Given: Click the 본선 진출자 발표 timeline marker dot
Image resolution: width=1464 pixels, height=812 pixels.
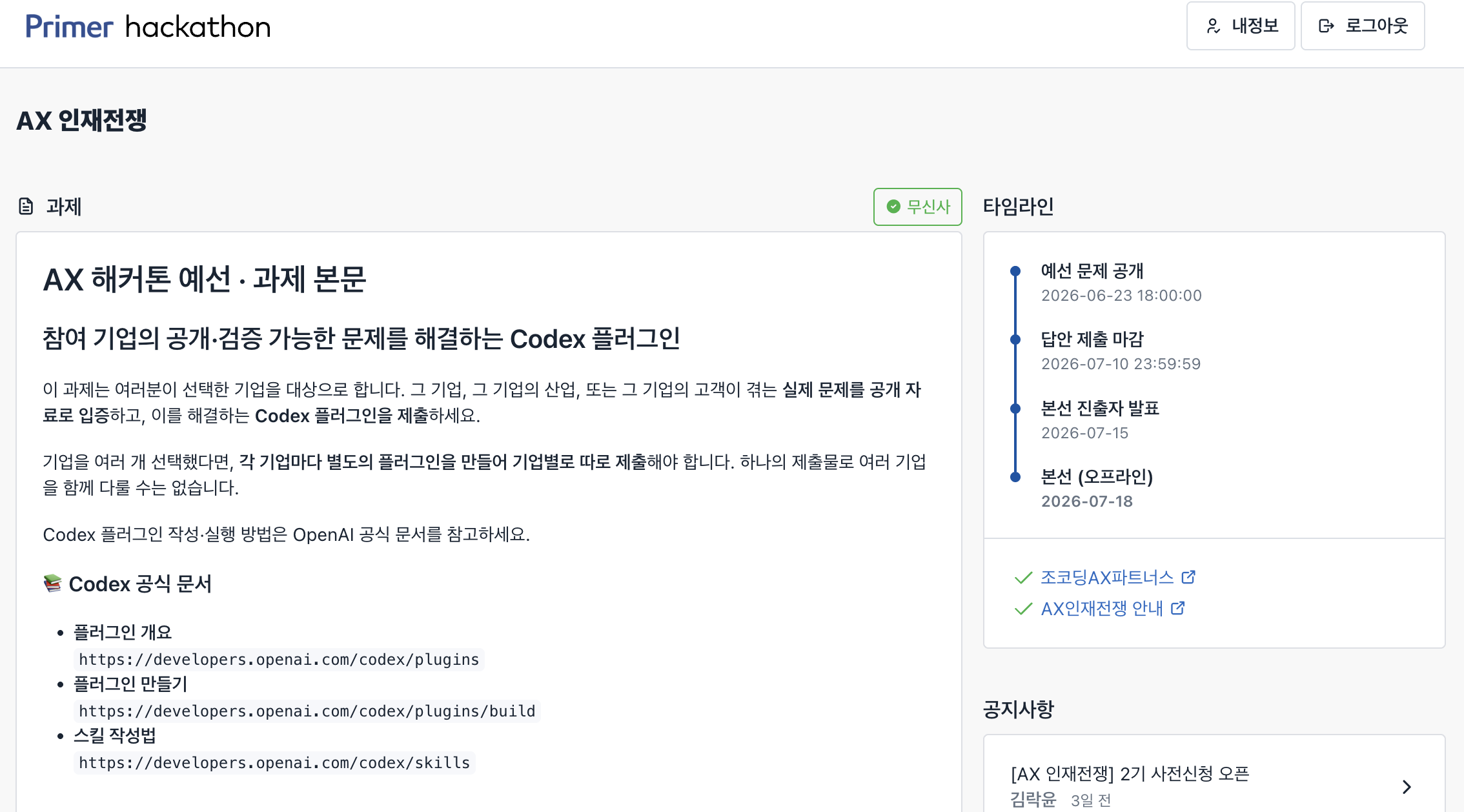Looking at the screenshot, I should [x=1015, y=409].
